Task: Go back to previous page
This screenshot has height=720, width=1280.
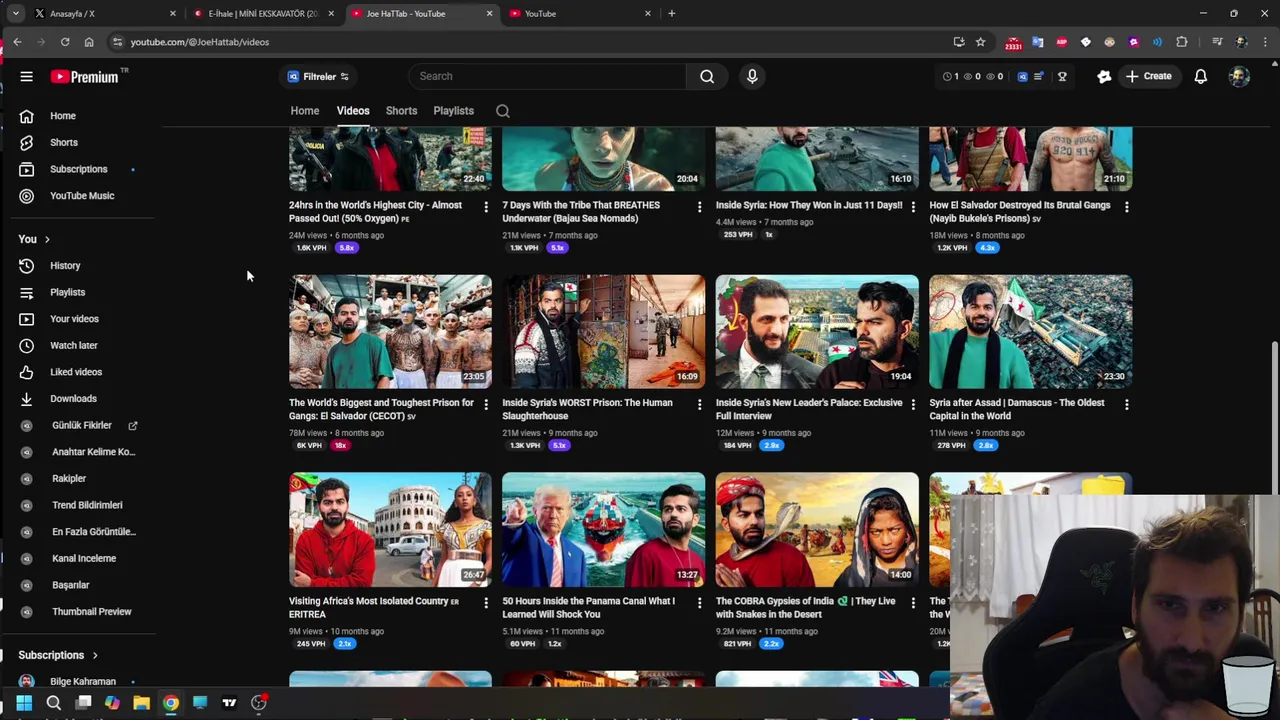Action: 17,42
